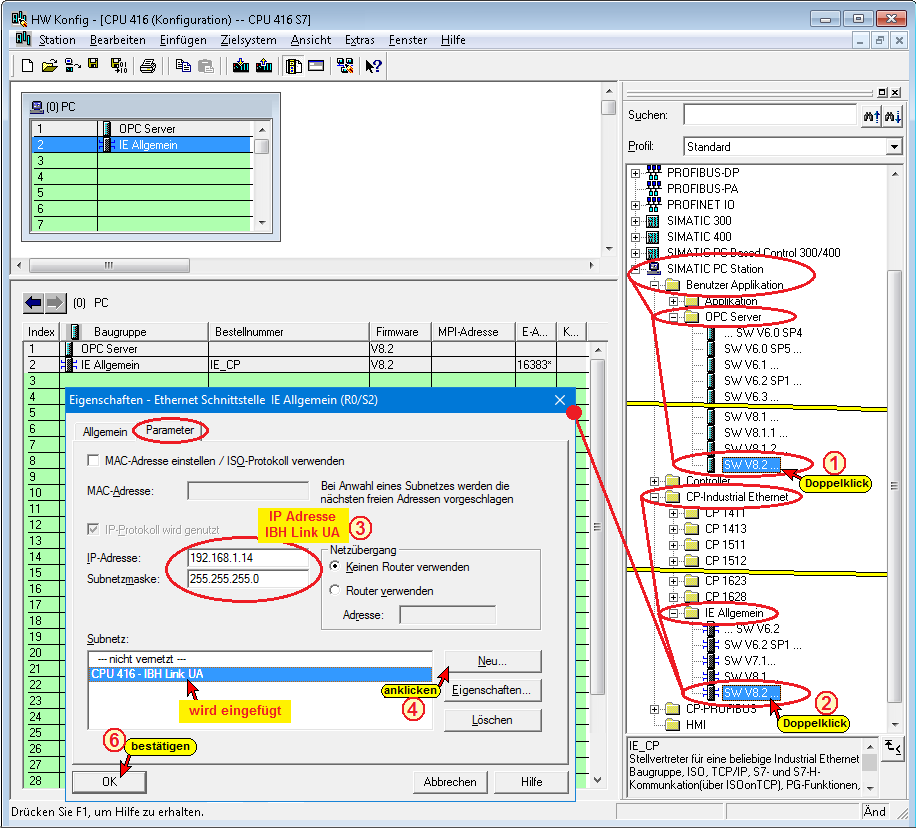916x828 pixels.
Task: Expand the PROFINET IO catalog node
Action: coord(636,205)
